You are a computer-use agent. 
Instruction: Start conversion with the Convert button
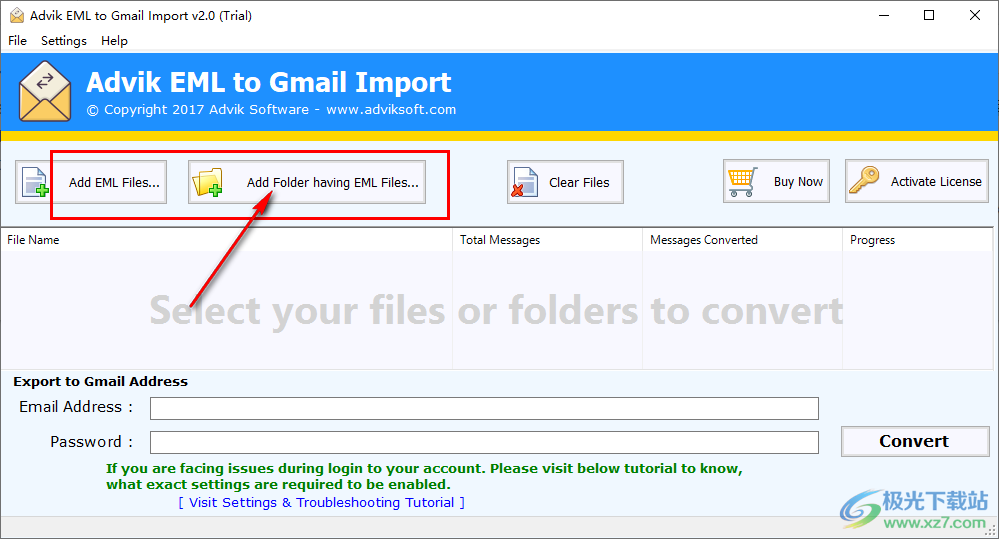coord(915,442)
